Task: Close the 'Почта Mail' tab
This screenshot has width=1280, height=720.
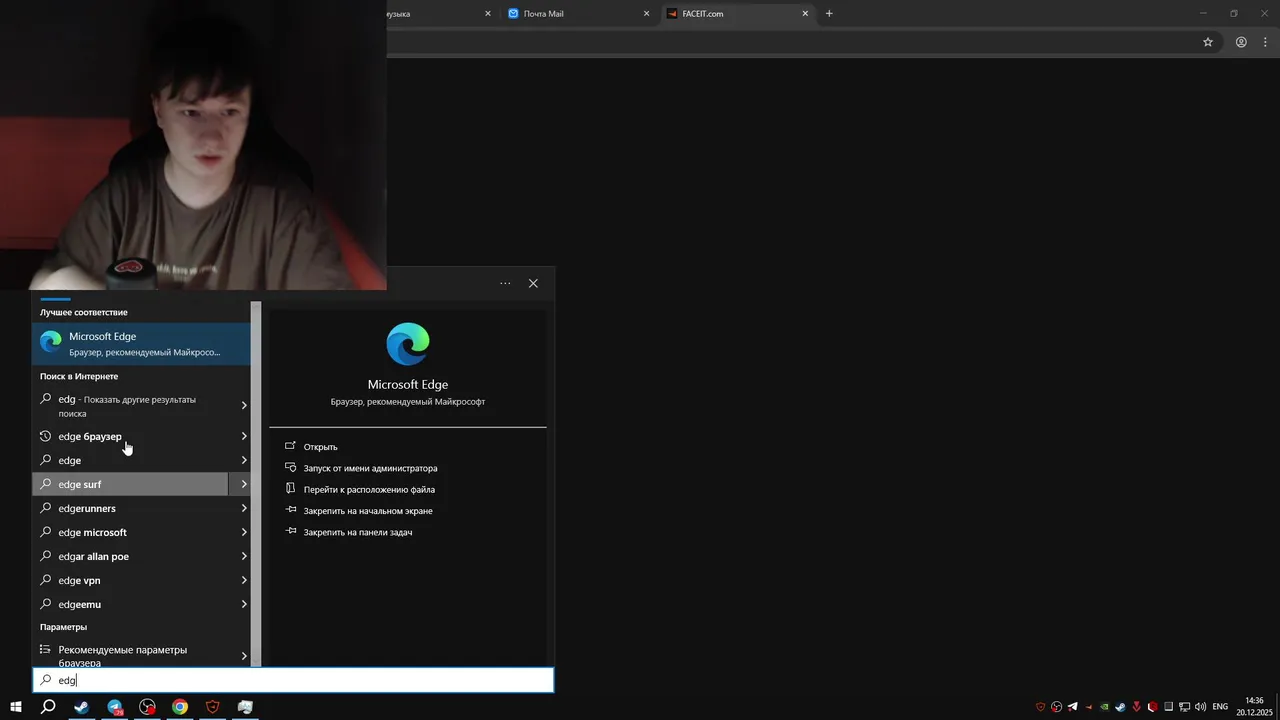Action: pyautogui.click(x=646, y=14)
